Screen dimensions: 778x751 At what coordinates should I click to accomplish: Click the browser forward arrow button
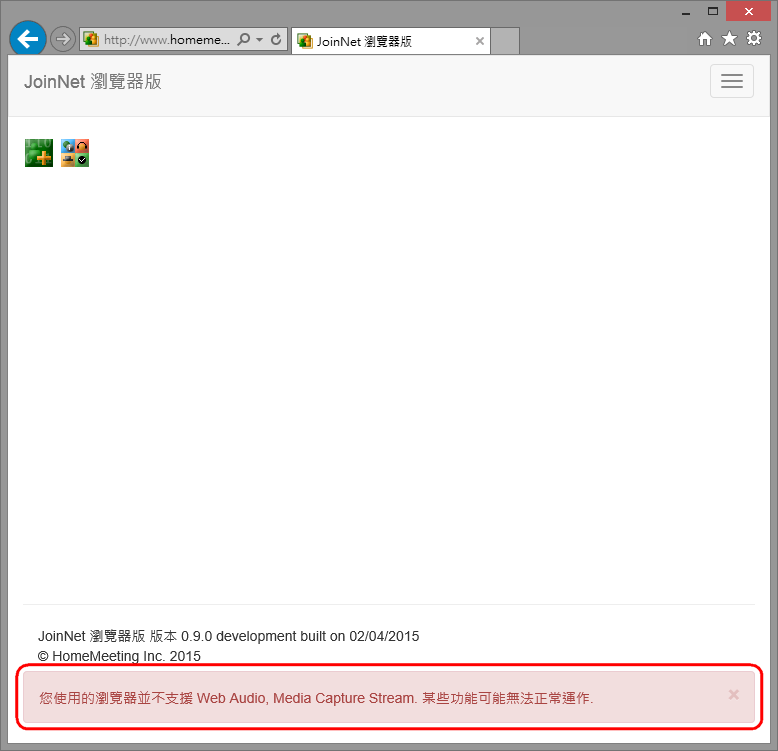tap(63, 39)
